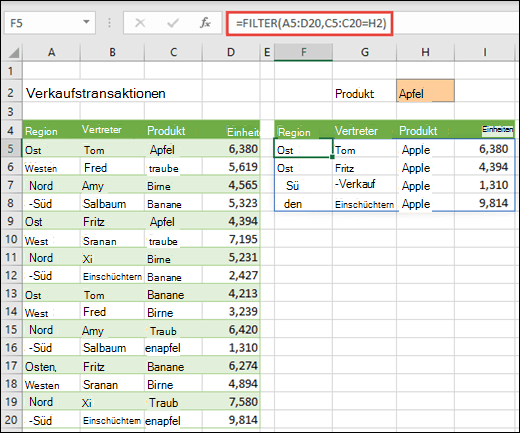This screenshot has height=433, width=520.
Task: Open the Insert Function fx dialog
Action: [x=205, y=23]
